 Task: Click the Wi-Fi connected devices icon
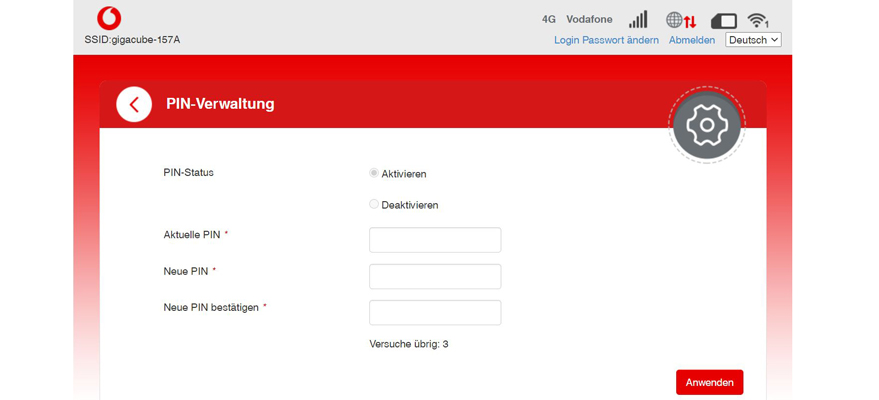tap(758, 20)
